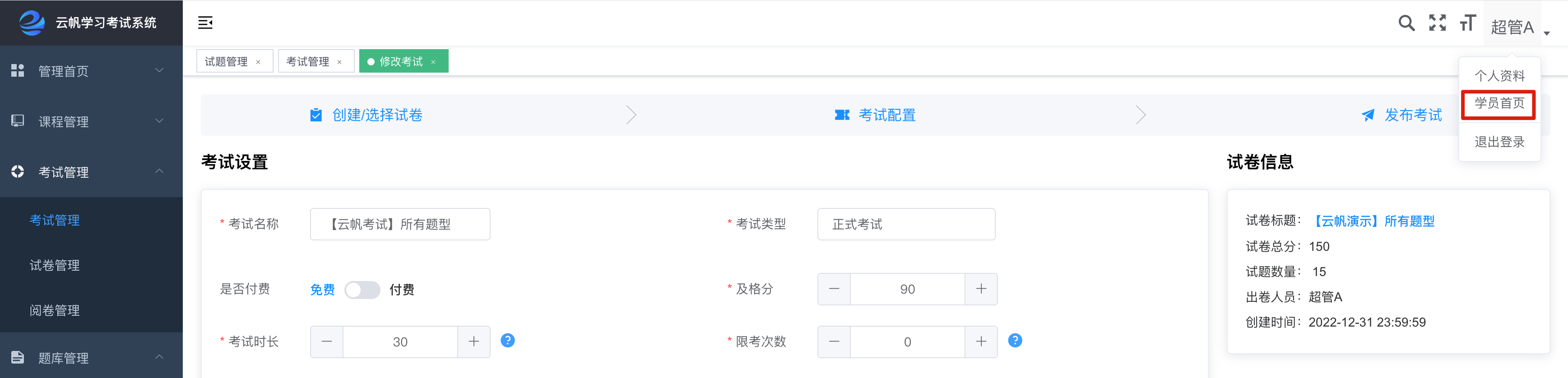Decrease 考试时长 with minus button
This screenshot has height=378, width=1568.
pyautogui.click(x=327, y=341)
